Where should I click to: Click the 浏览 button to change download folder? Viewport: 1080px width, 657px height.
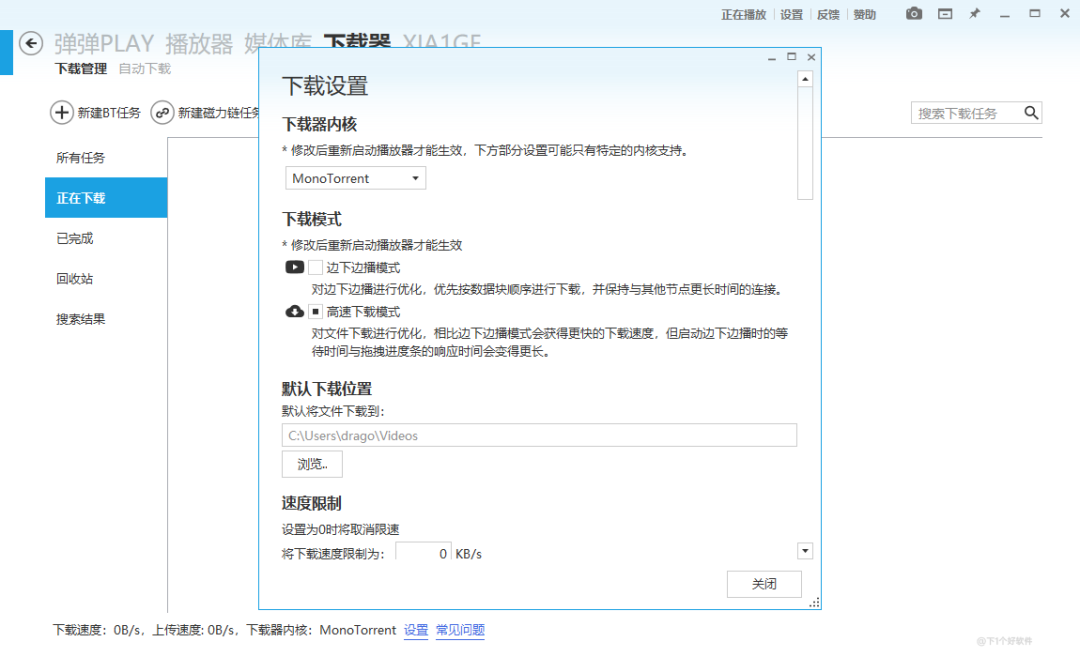tap(311, 464)
